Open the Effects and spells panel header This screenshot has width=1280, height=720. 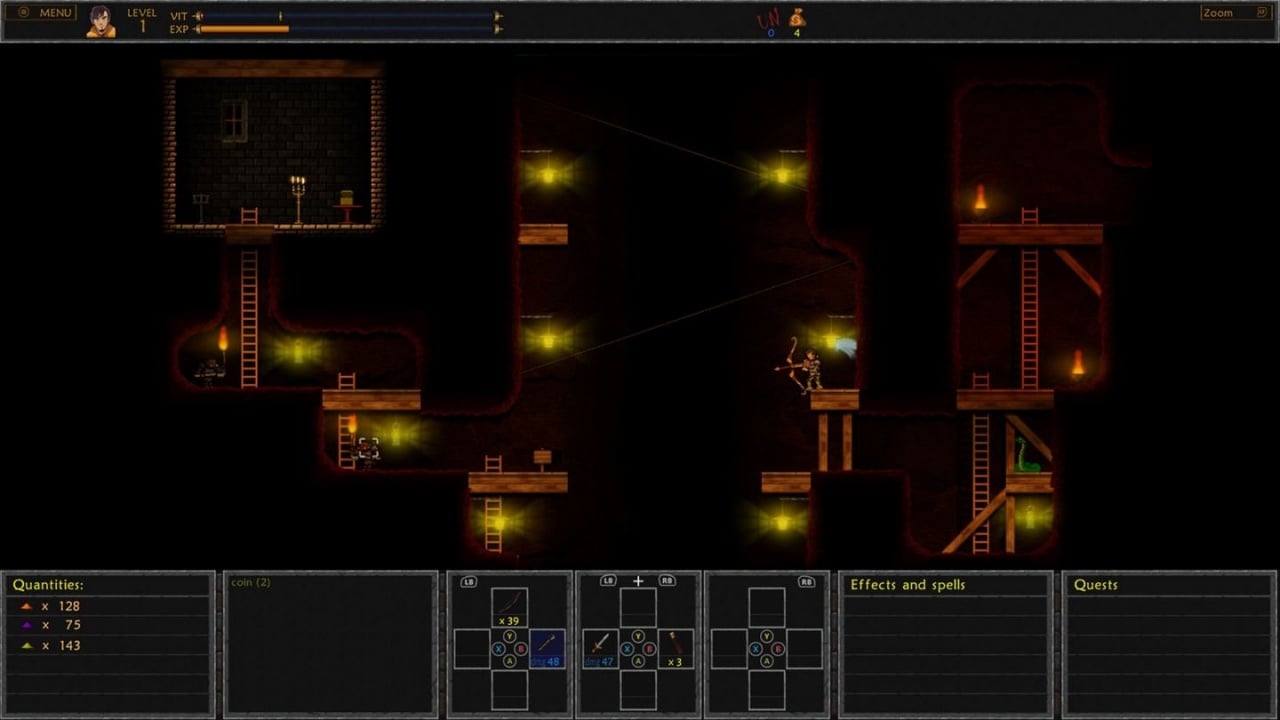tap(907, 585)
